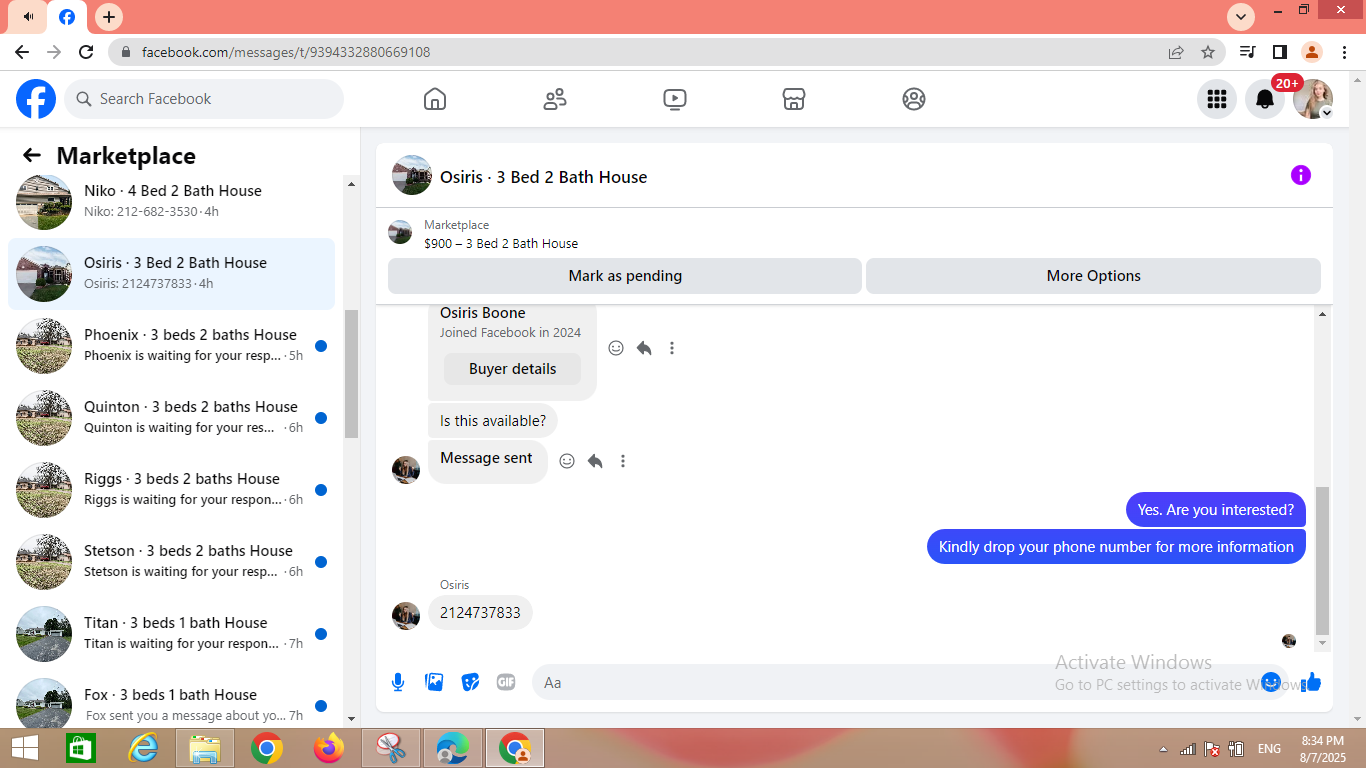Reload the page with the refresh button

click(x=86, y=52)
